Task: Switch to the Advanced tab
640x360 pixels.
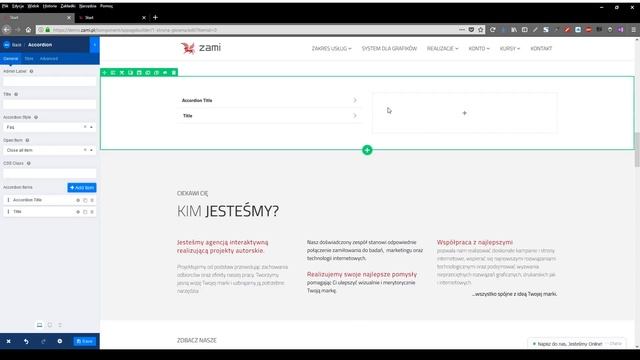Action: pos(49,59)
